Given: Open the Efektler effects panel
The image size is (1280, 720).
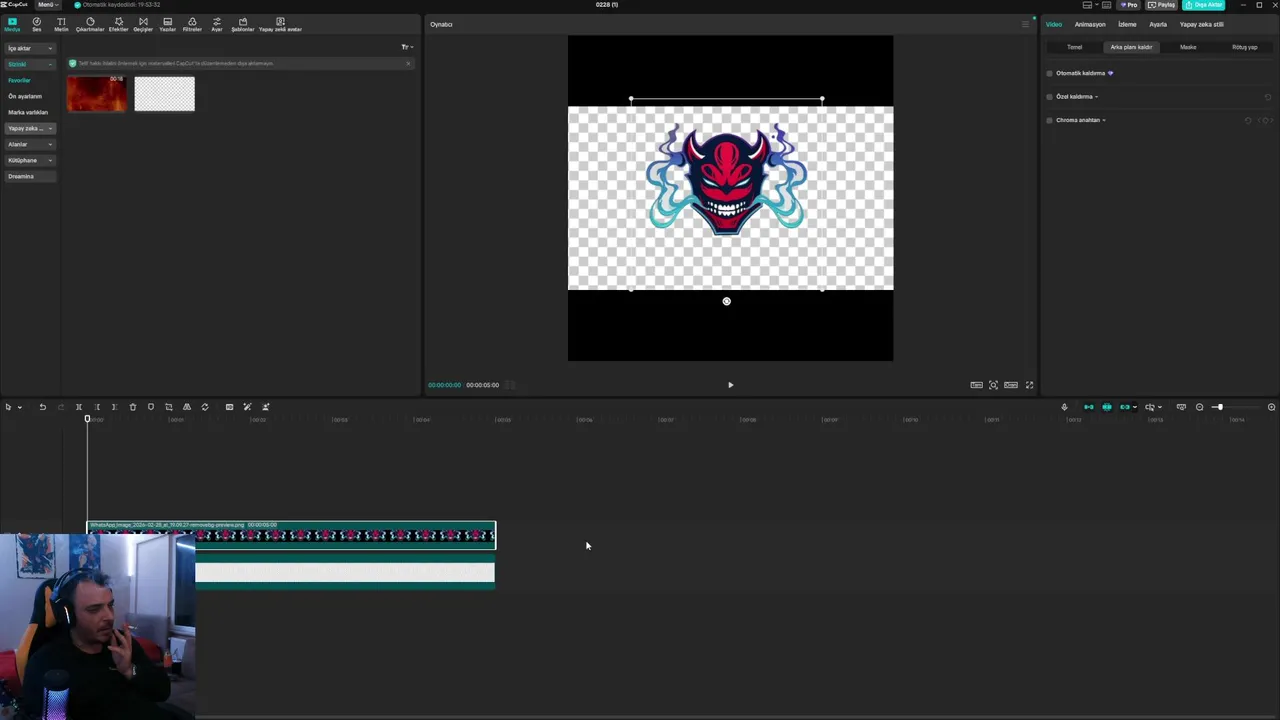Looking at the screenshot, I should click(x=118, y=24).
